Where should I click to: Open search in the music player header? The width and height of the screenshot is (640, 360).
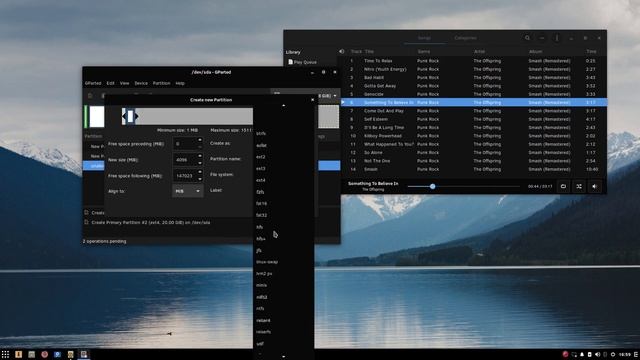(x=527, y=38)
